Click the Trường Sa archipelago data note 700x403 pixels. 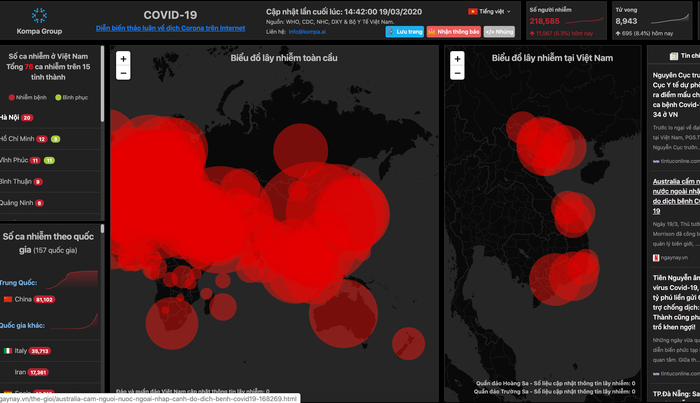554,391
